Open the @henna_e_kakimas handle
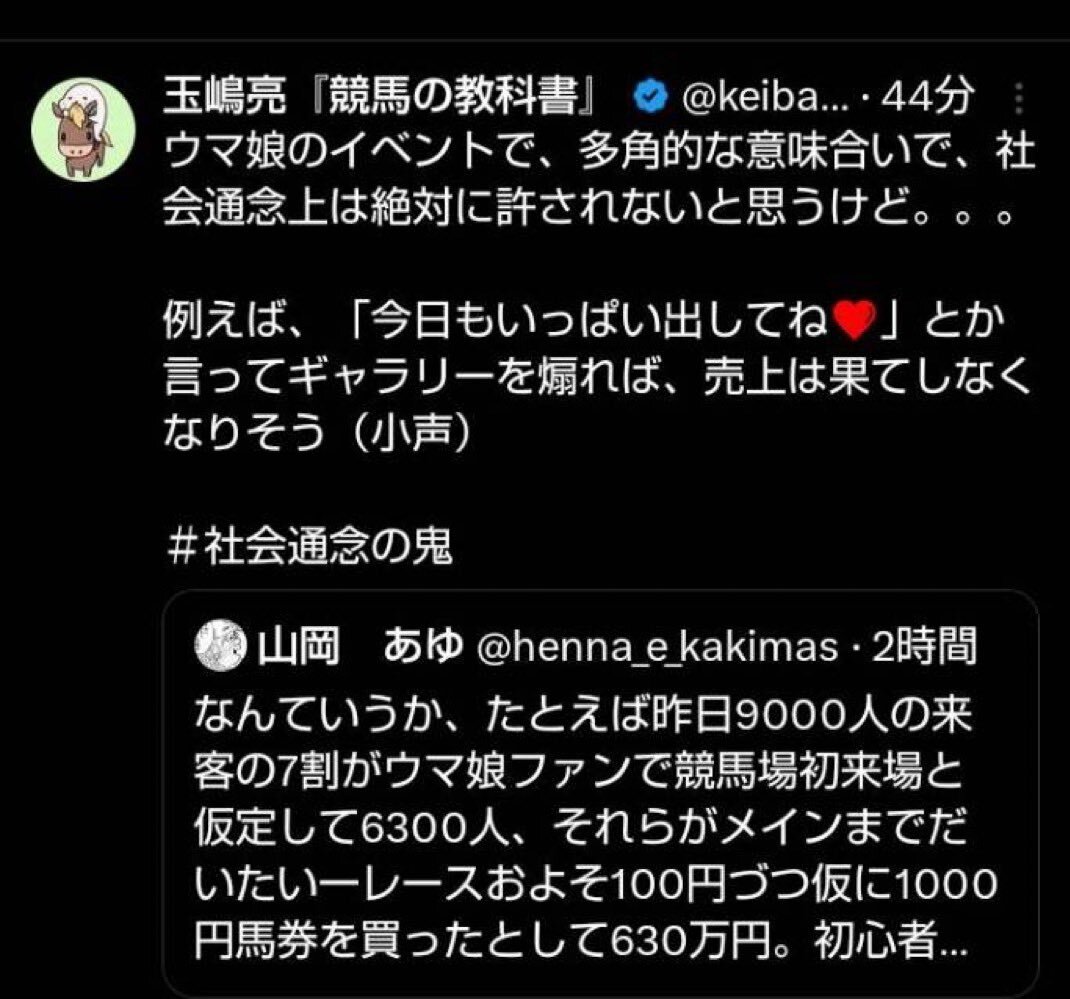1070x999 pixels. tap(656, 647)
